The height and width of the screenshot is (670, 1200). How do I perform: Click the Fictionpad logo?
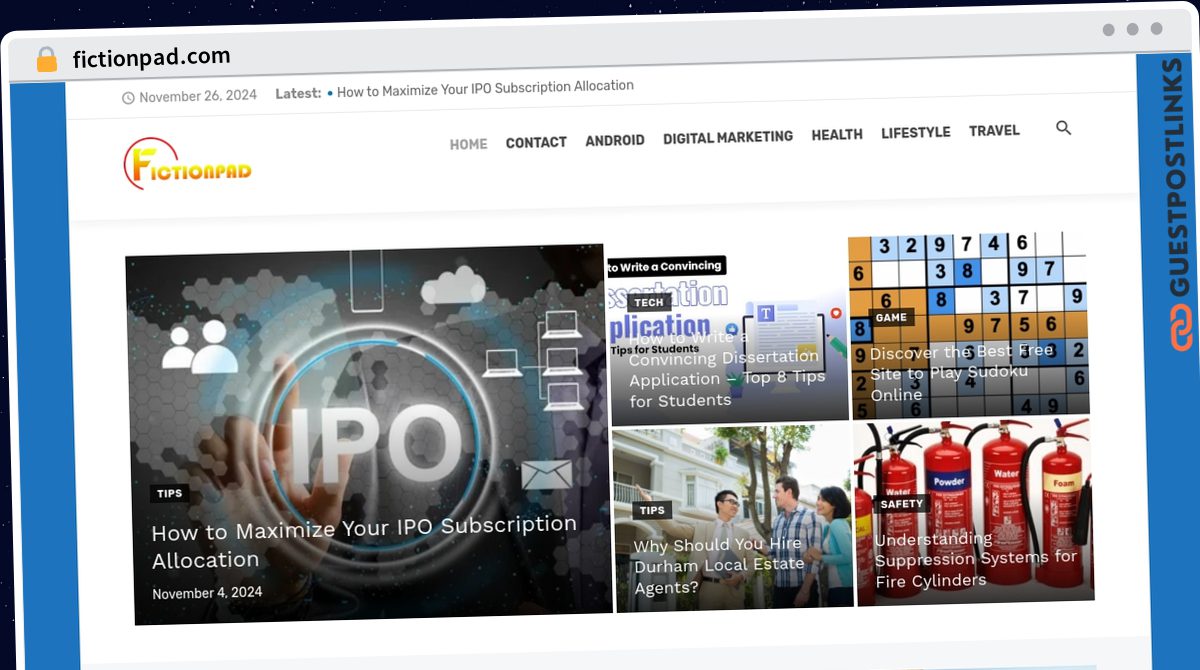tap(188, 164)
